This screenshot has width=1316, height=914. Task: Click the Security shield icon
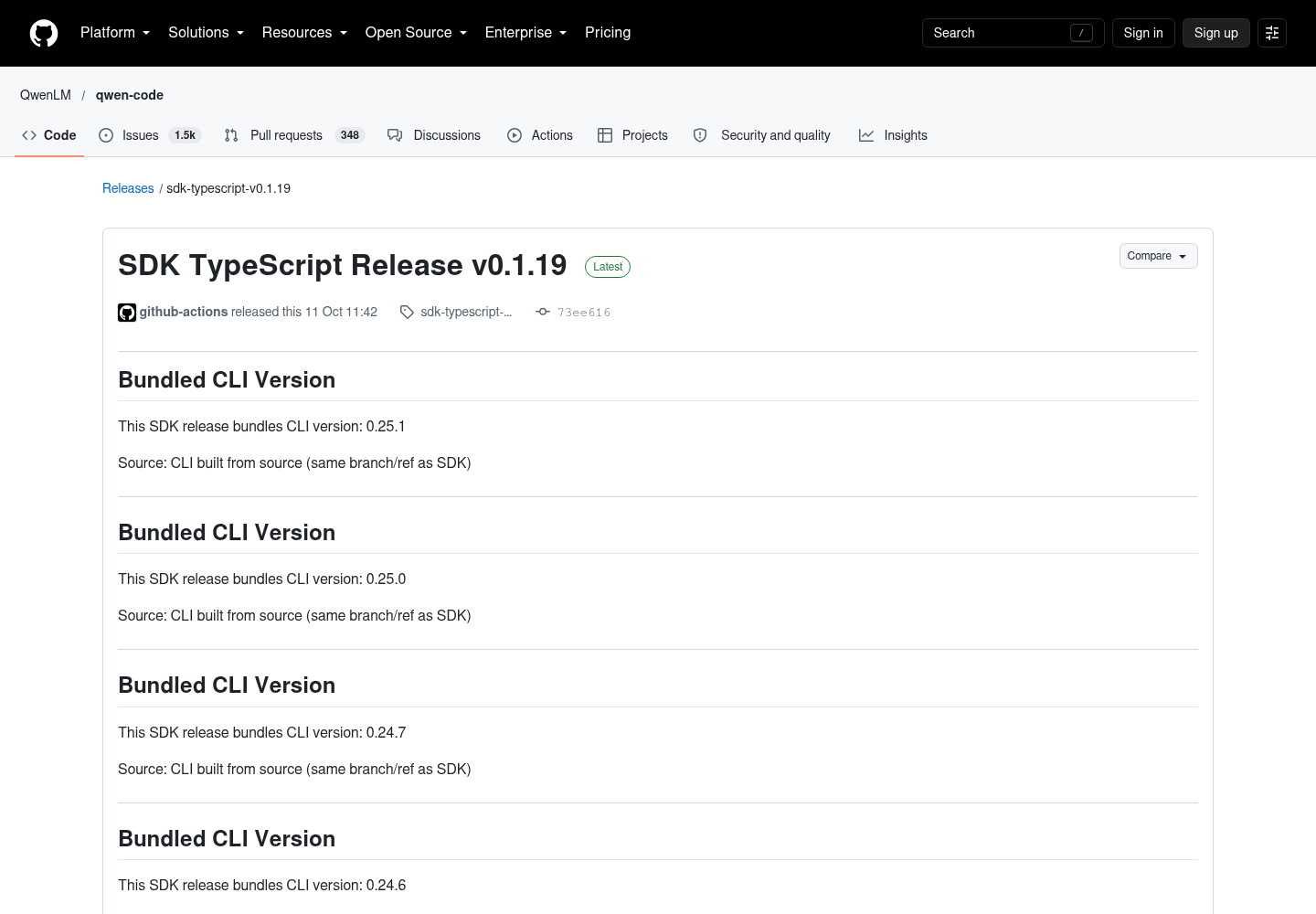click(x=700, y=135)
